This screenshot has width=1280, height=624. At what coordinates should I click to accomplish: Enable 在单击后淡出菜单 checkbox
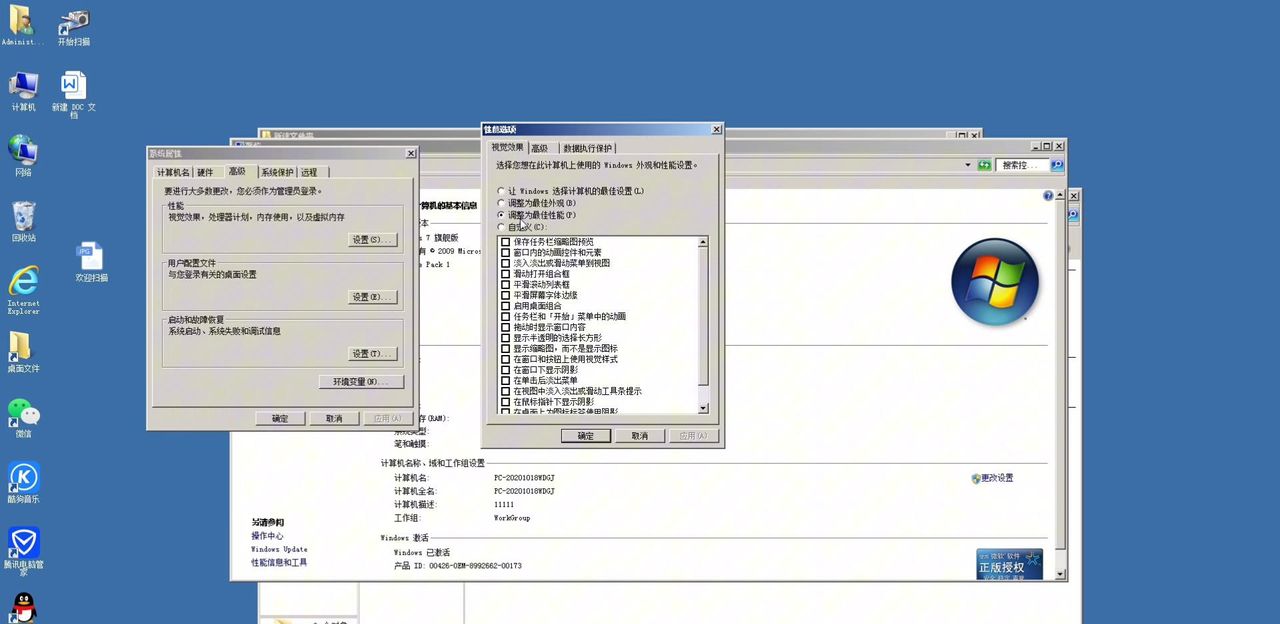tap(506, 381)
